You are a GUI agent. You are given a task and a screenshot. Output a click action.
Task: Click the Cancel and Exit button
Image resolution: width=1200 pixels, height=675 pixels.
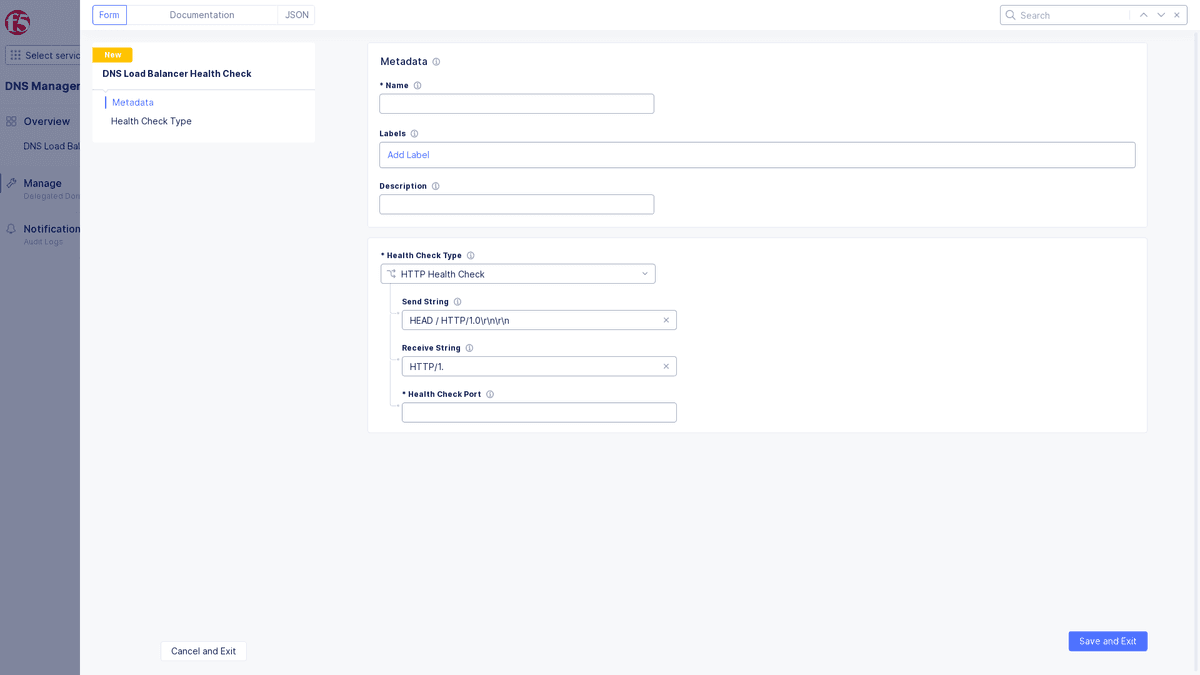[x=203, y=651]
